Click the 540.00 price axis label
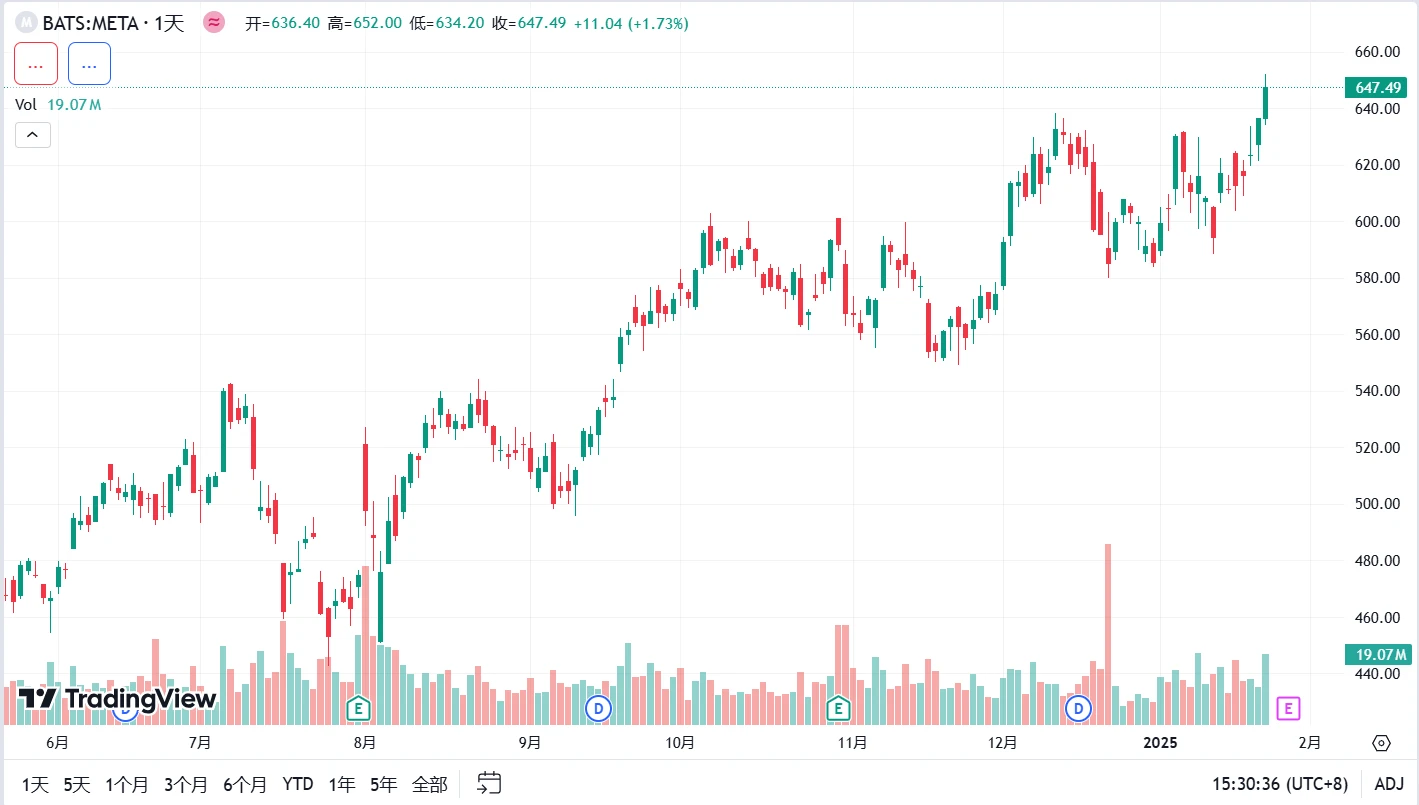Viewport: 1419px width, 805px height. coord(1377,391)
